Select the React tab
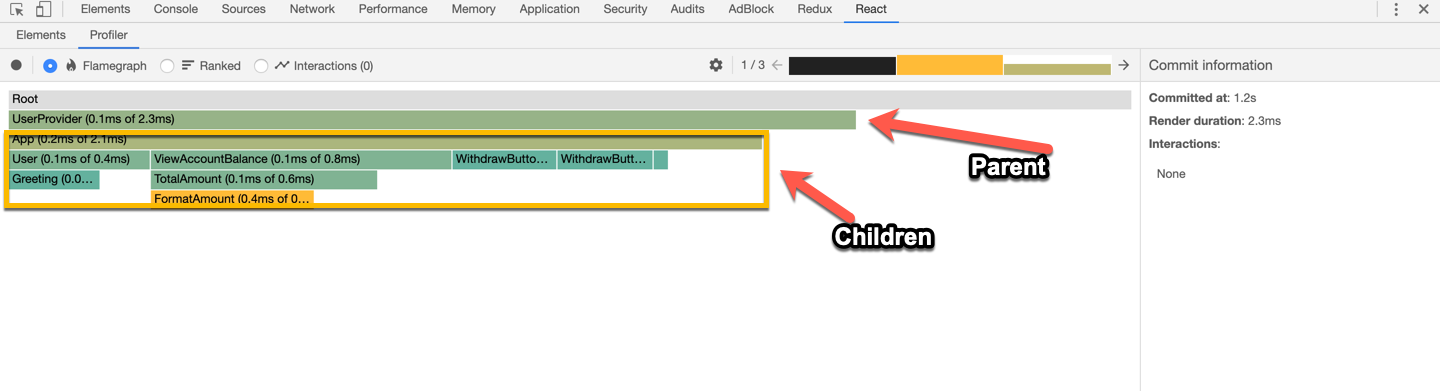Viewport: 1440px width, 391px height. click(871, 9)
